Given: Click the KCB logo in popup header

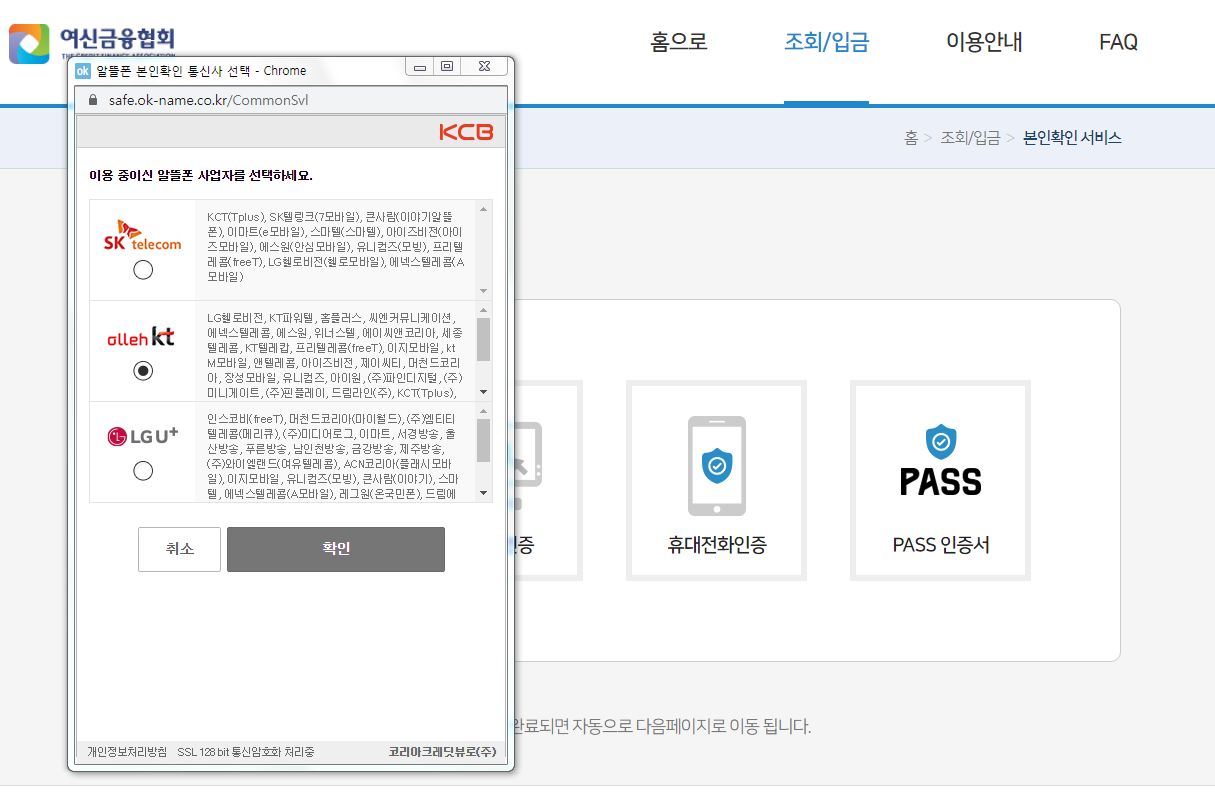Looking at the screenshot, I should [x=466, y=132].
